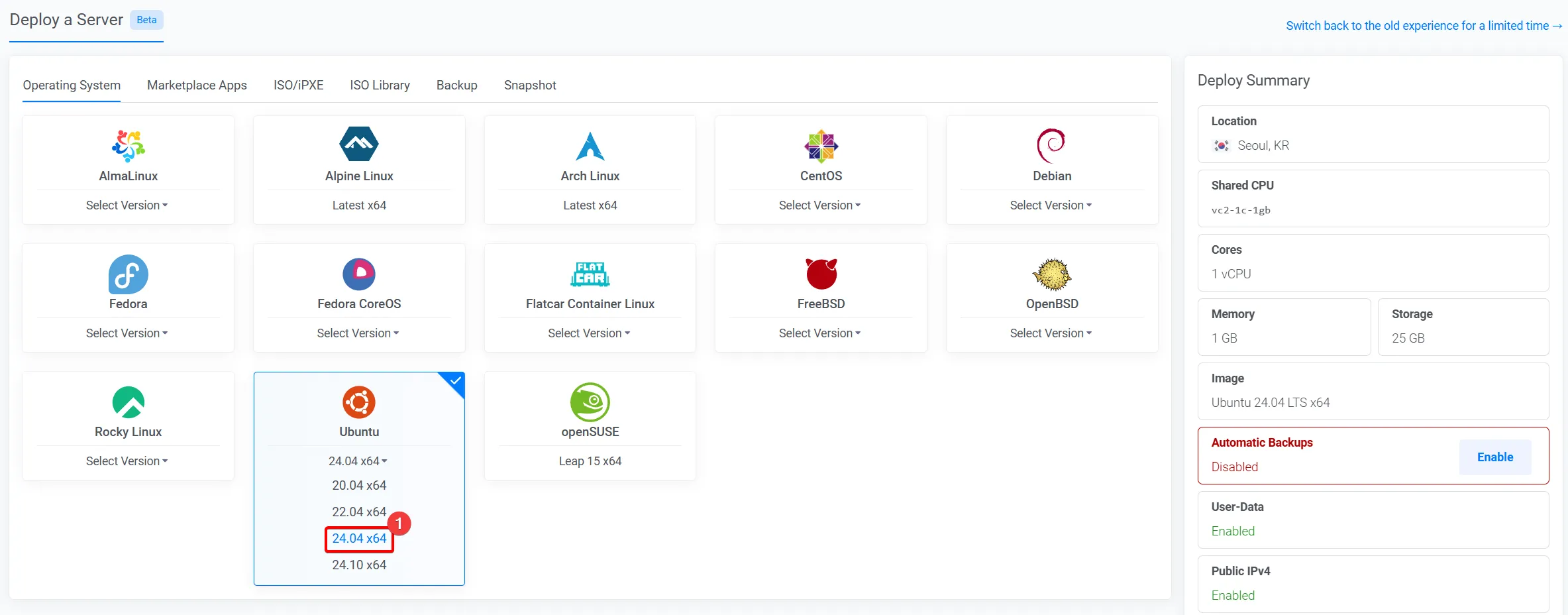Click the South Korea flag icon
The height and width of the screenshot is (615, 1568).
(x=1221, y=145)
